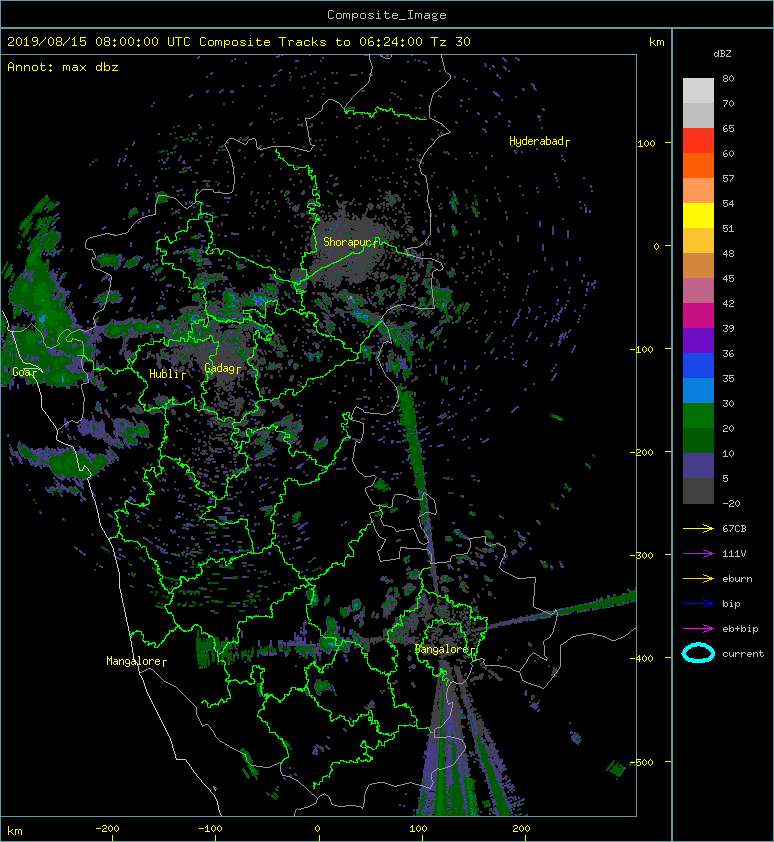Click the 'Annot: max dbz' annotation label
The height and width of the screenshot is (842, 774).
63,67
